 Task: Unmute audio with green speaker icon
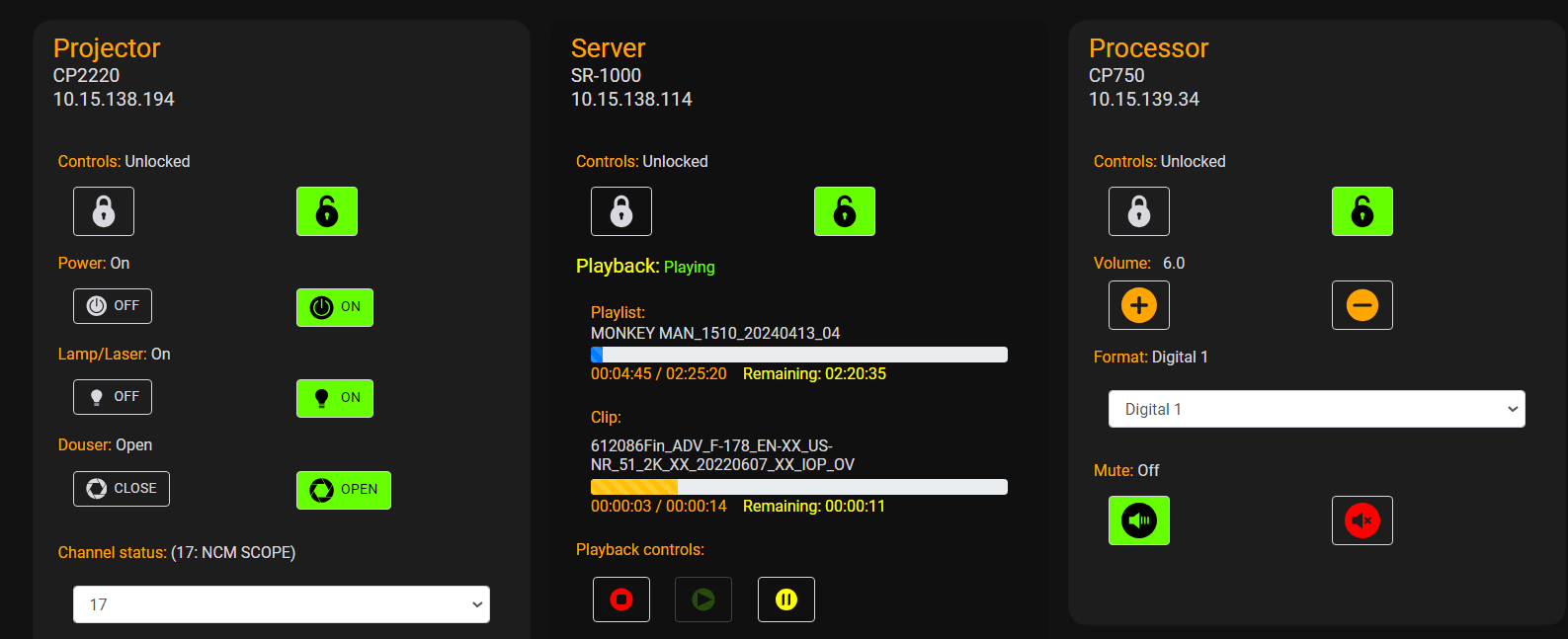point(1139,520)
